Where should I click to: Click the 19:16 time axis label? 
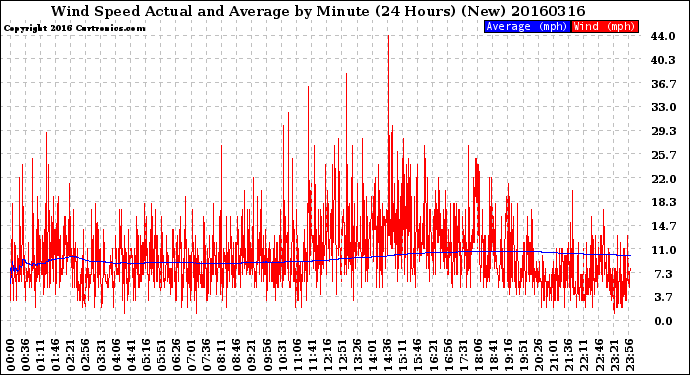tap(509, 355)
